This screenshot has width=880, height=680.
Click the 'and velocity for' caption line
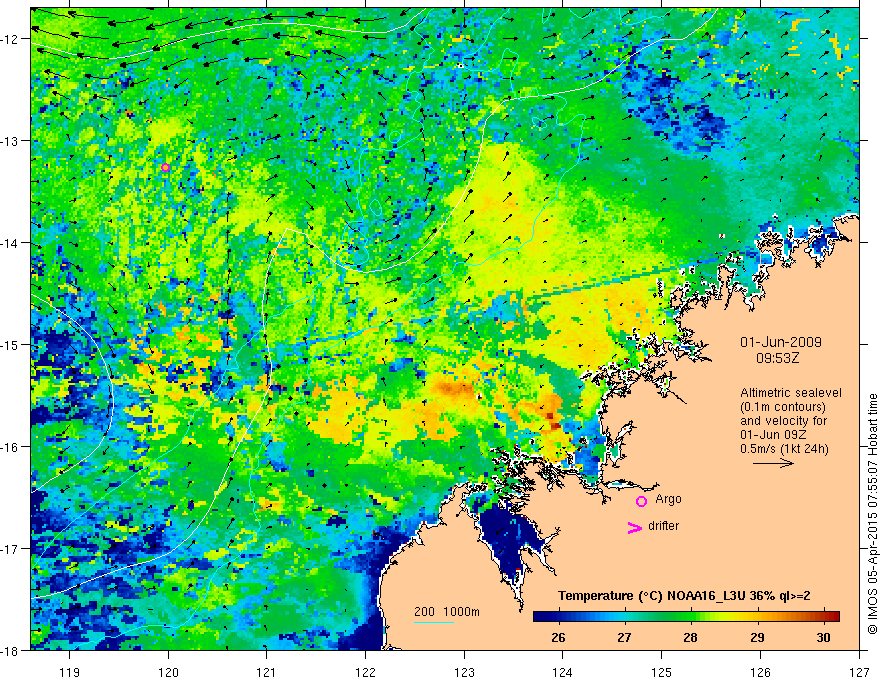[783, 421]
